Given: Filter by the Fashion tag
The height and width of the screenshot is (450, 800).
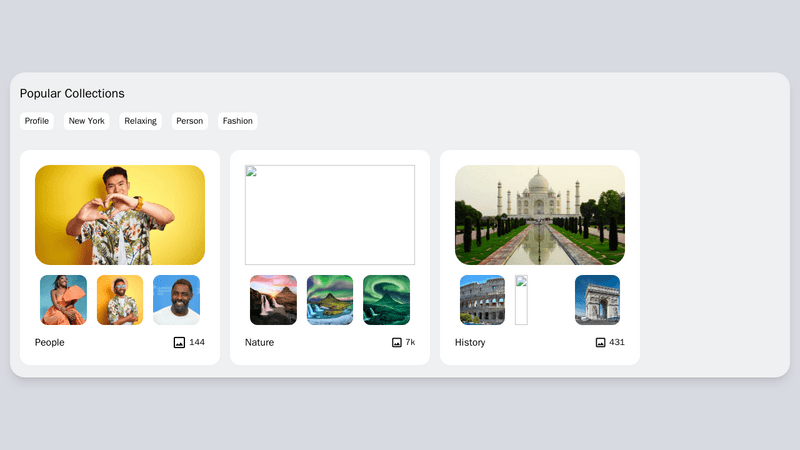Looking at the screenshot, I should [238, 121].
